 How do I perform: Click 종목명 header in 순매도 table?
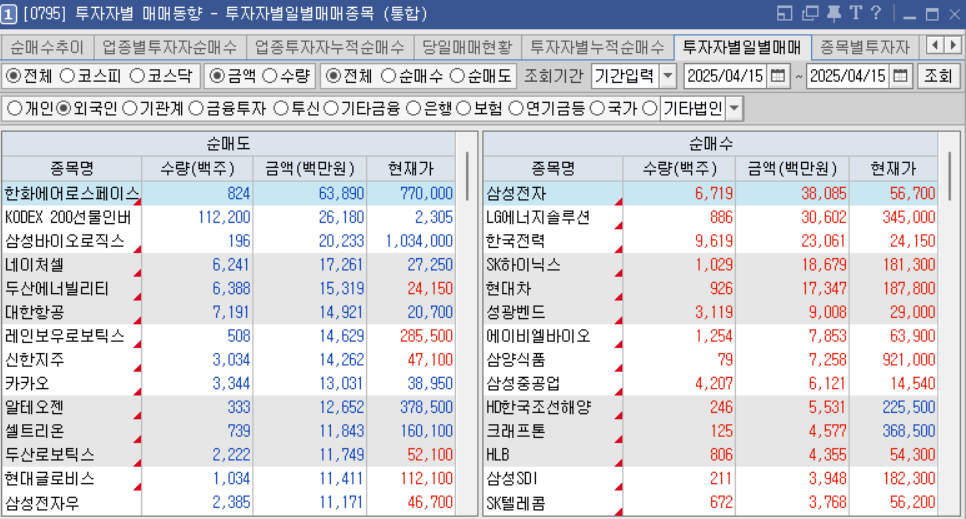click(71, 168)
